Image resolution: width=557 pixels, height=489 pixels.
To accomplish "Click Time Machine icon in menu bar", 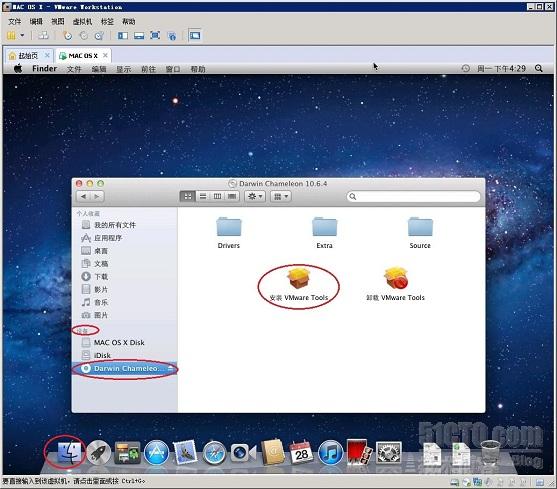I will [466, 68].
